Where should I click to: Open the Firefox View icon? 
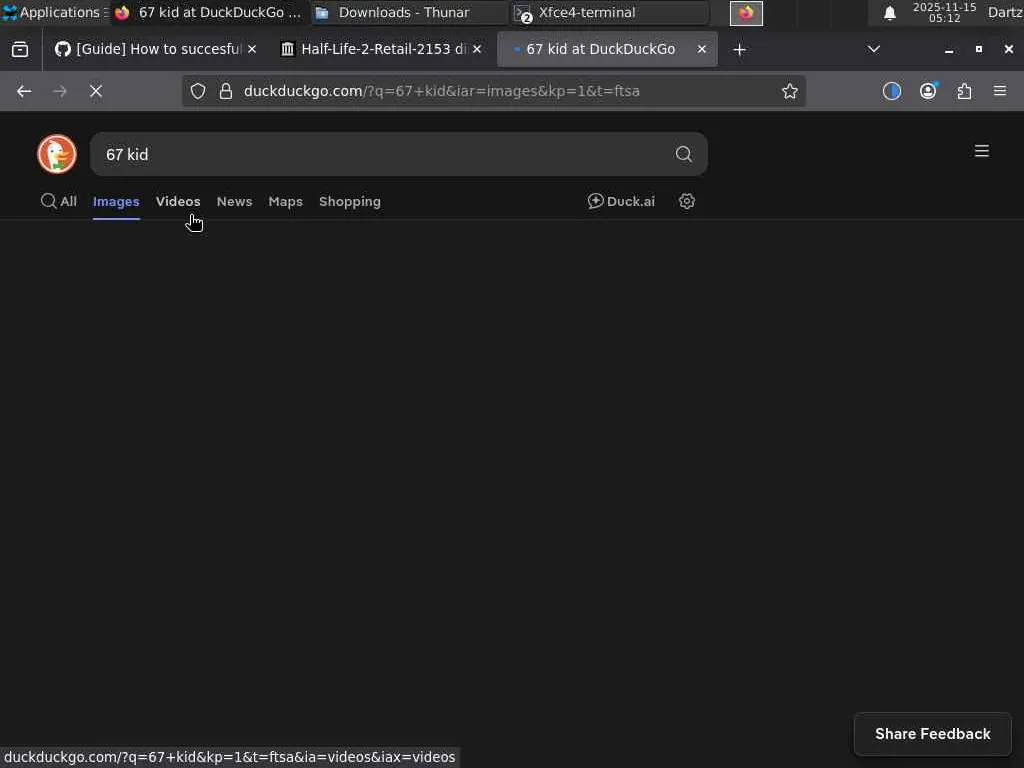pos(20,49)
